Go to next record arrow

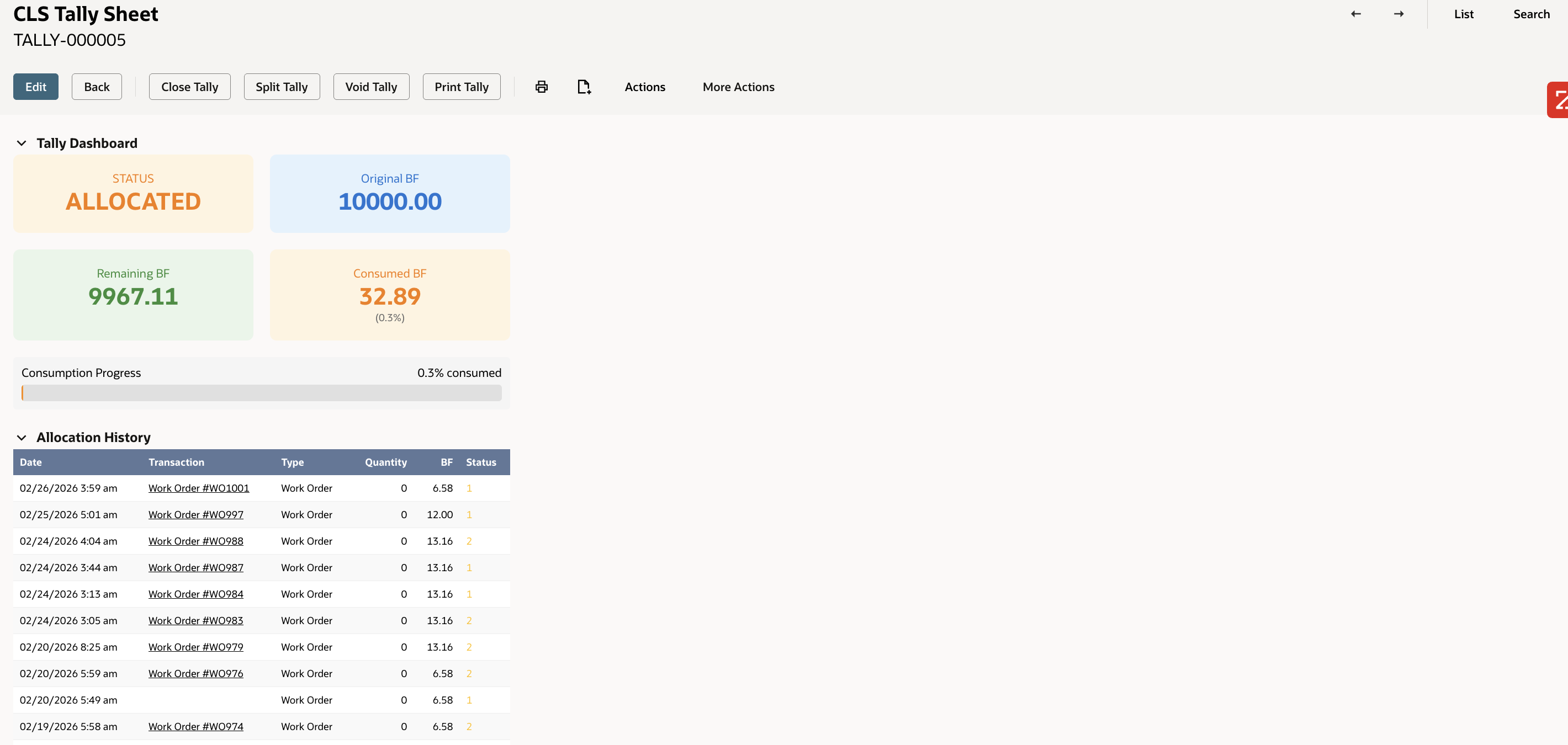pyautogui.click(x=1399, y=14)
